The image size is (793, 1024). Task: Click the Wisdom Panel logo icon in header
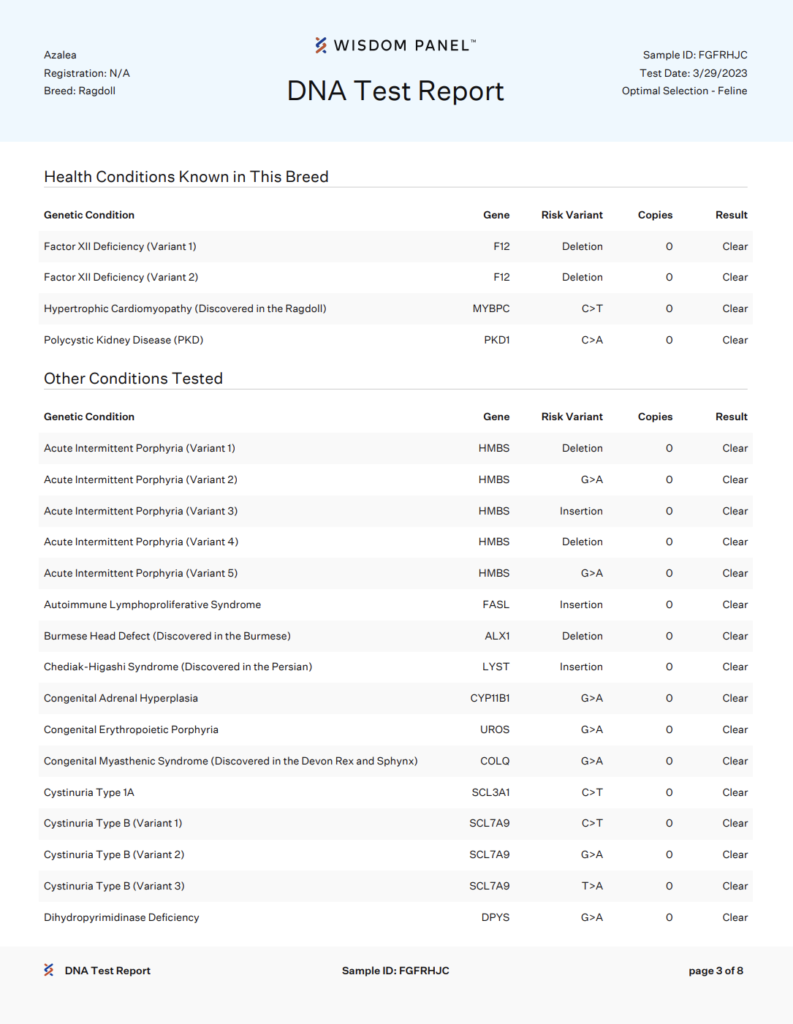[320, 45]
